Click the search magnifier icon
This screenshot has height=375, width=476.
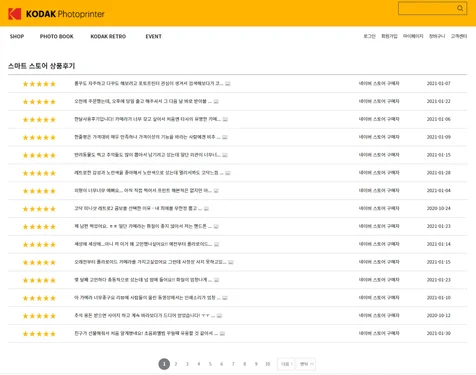460,8
